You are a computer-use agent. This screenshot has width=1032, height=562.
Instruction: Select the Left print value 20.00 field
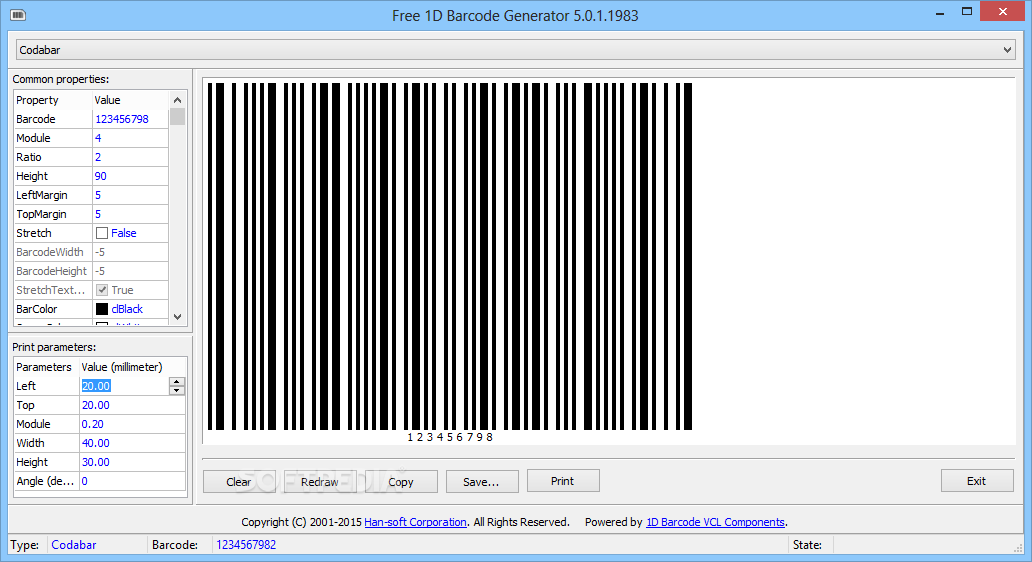[x=124, y=386]
